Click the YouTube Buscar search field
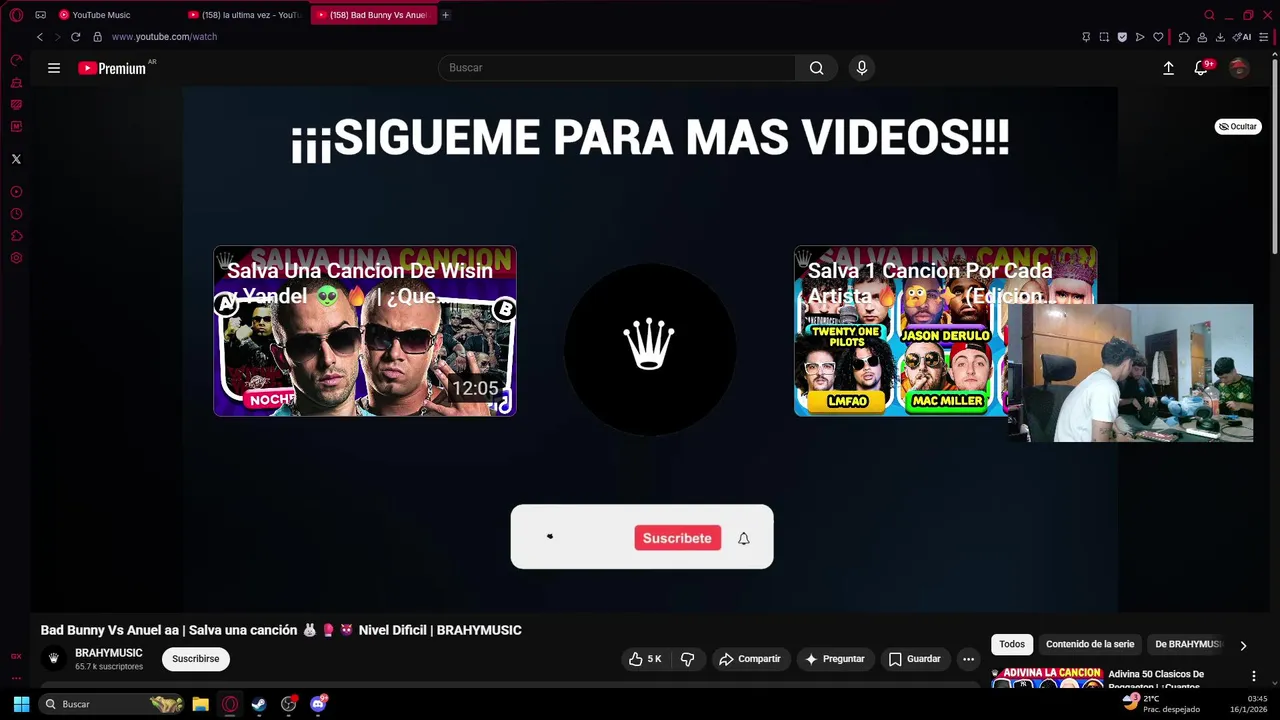This screenshot has width=1280, height=720. 617,68
